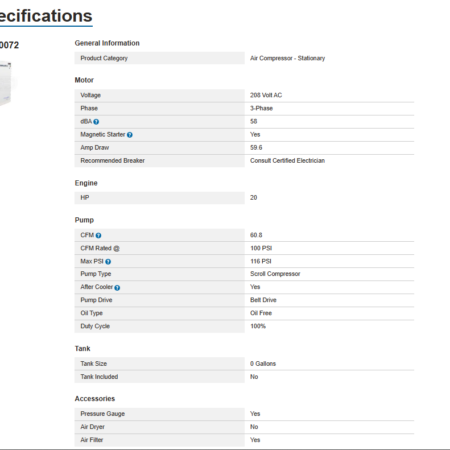Click the After Cooler info icon
Screen dimensions: 450x450
117,287
